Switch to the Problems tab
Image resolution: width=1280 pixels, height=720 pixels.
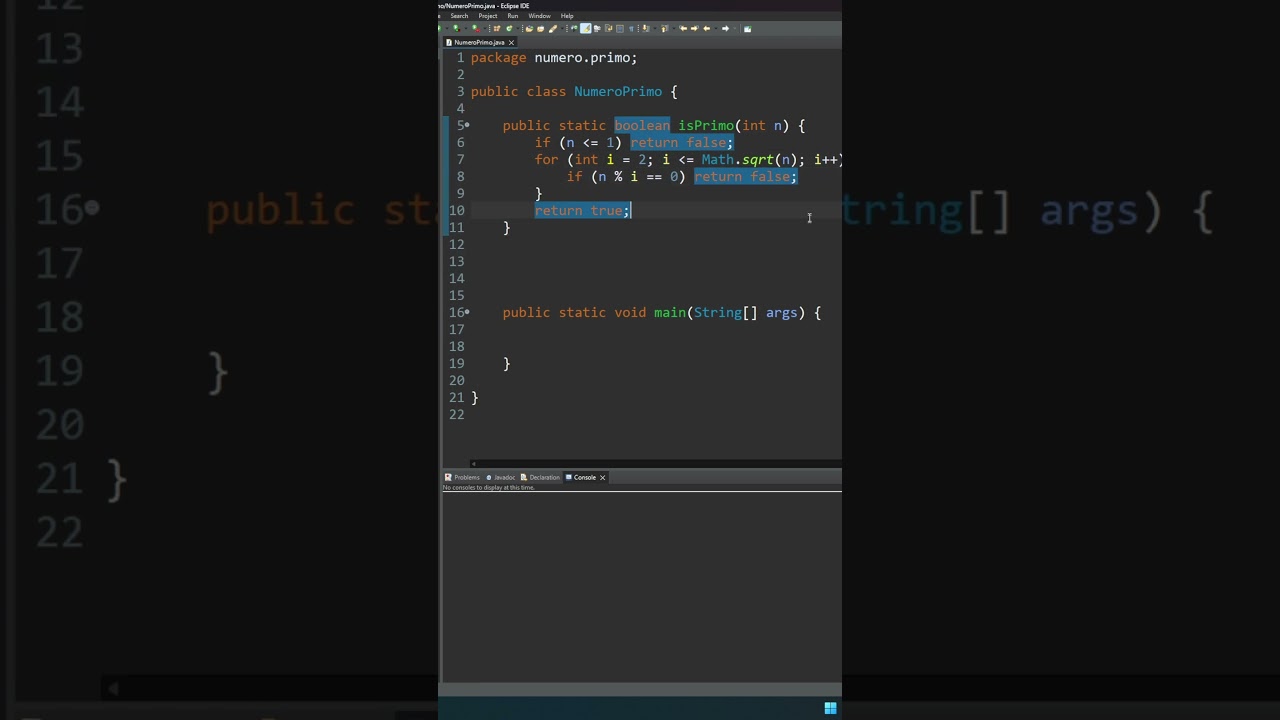tap(463, 478)
